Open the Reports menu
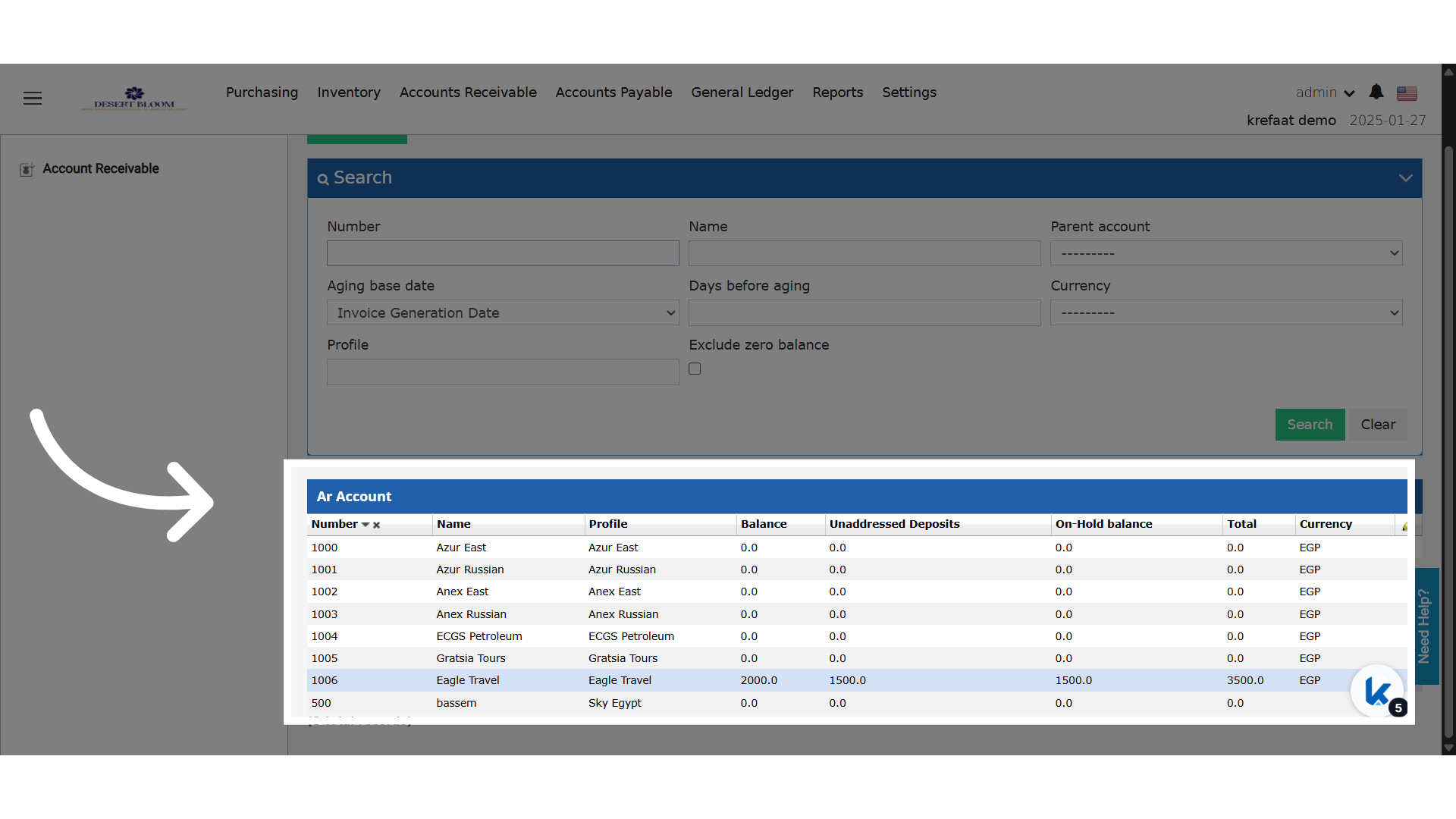Viewport: 1456px width, 819px height. 837,93
